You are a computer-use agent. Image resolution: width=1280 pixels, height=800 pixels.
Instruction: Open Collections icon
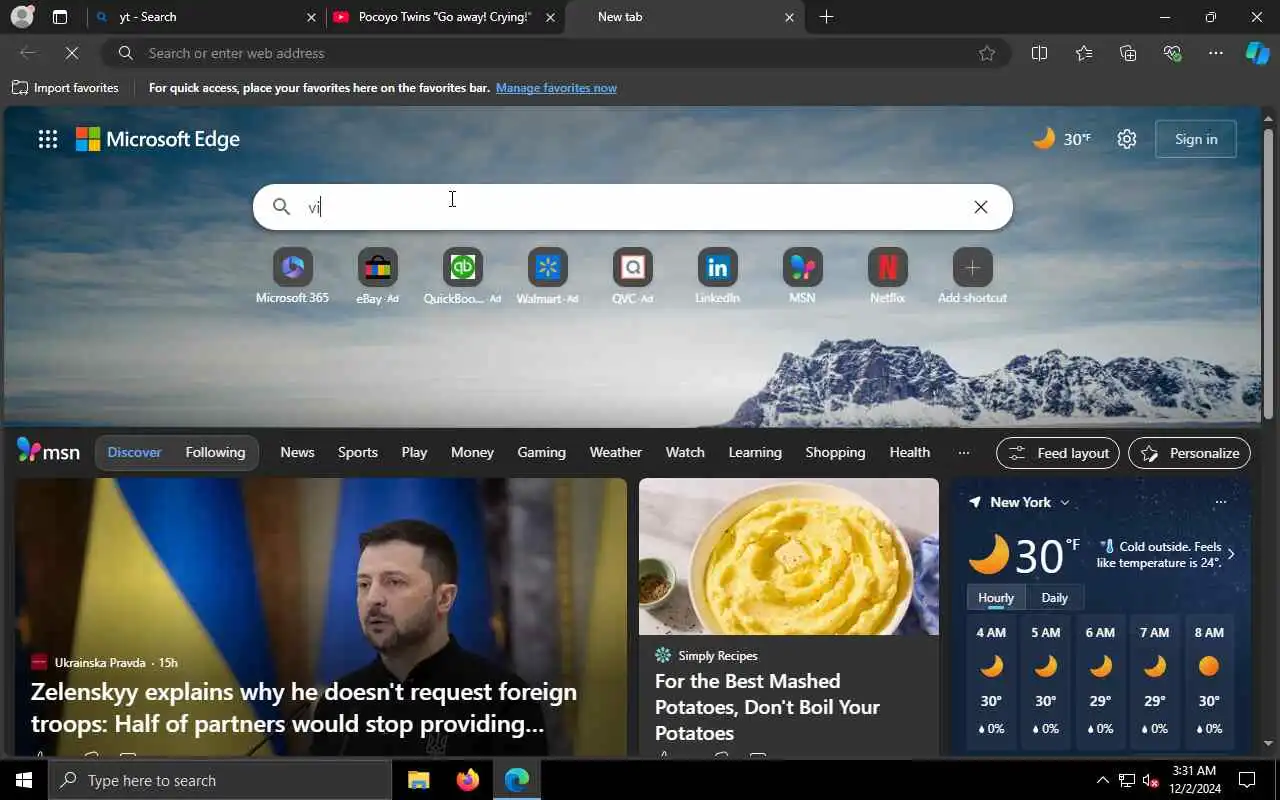pos(1128,53)
